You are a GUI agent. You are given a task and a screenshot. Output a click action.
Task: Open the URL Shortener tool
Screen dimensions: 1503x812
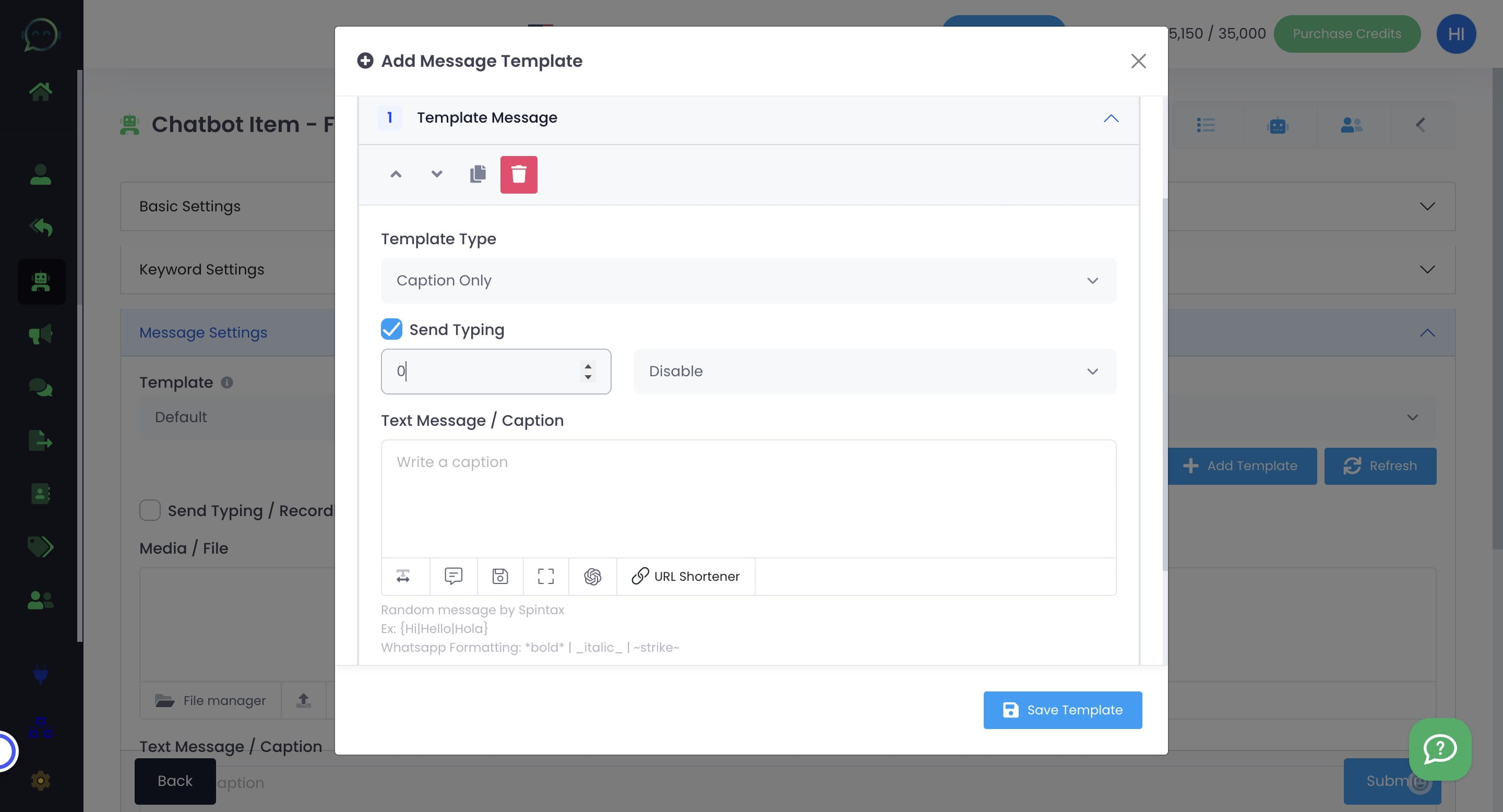point(685,576)
